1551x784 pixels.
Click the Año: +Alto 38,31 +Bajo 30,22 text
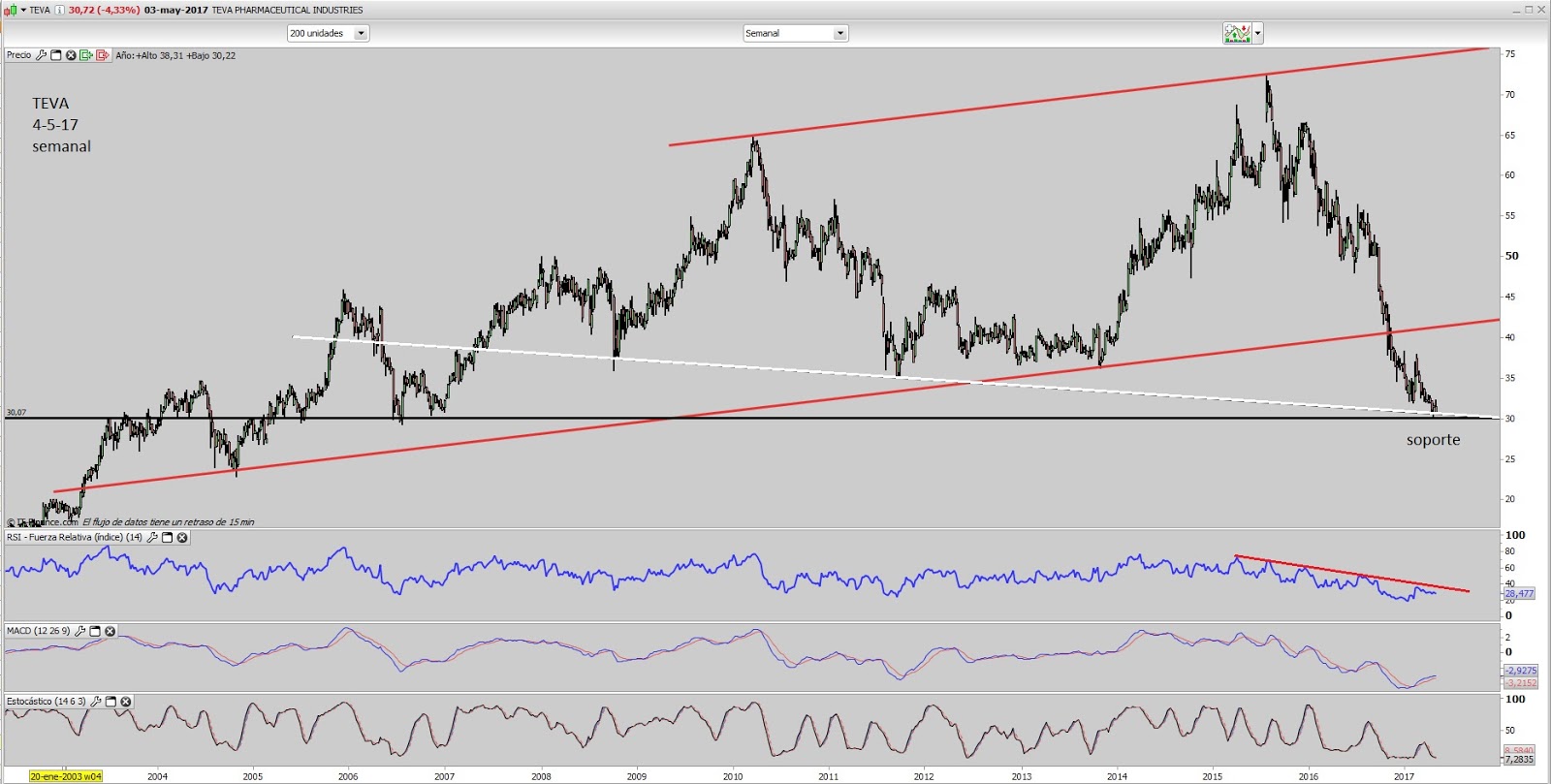(175, 55)
